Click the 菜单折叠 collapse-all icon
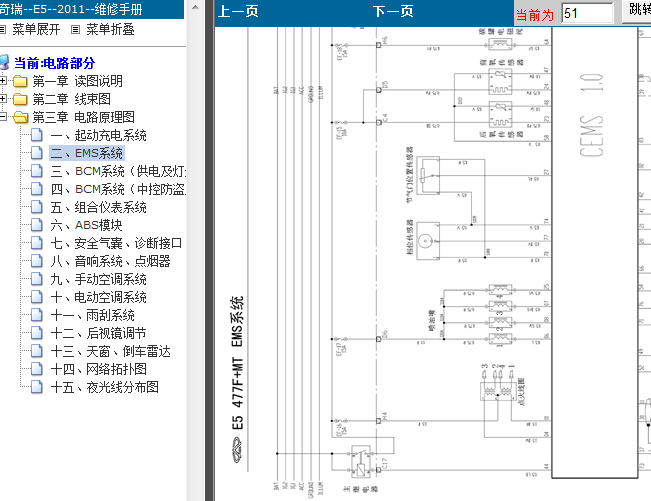The width and height of the screenshot is (651, 501). (75, 29)
